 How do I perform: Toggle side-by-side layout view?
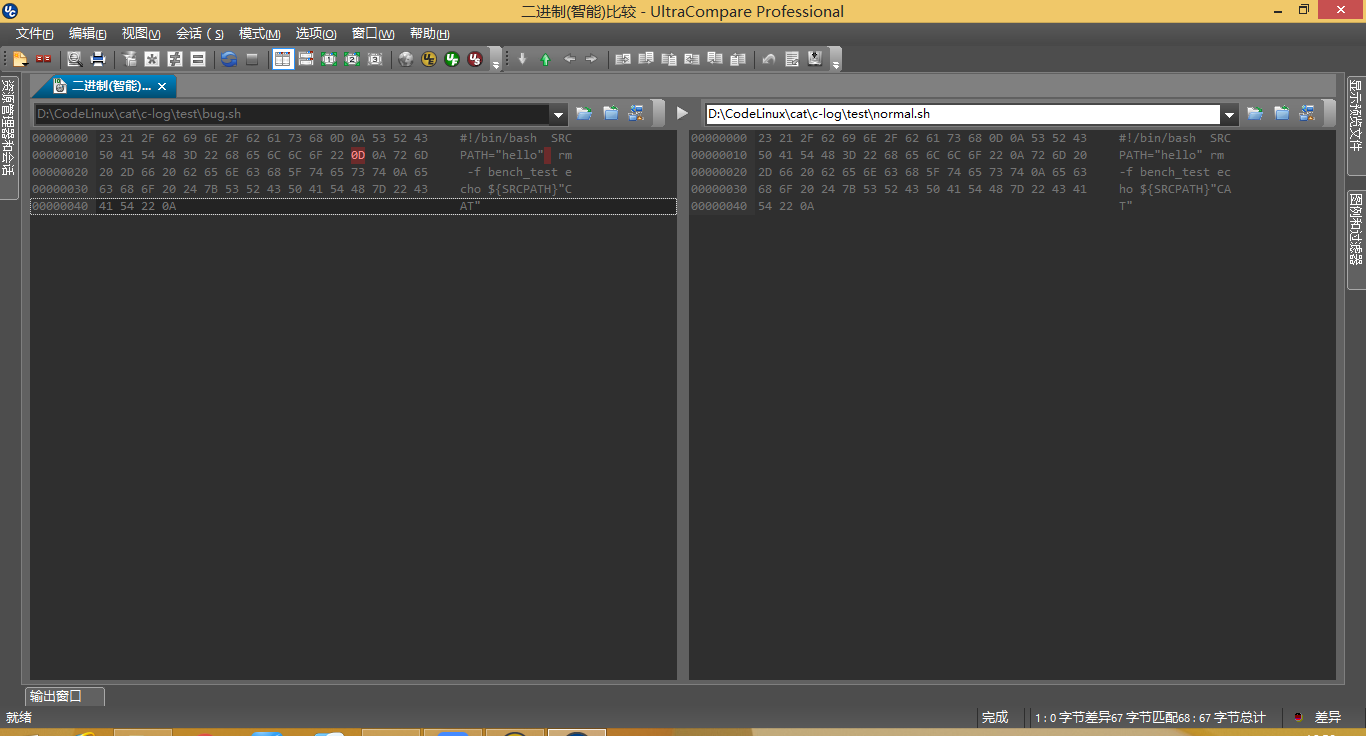pos(283,59)
